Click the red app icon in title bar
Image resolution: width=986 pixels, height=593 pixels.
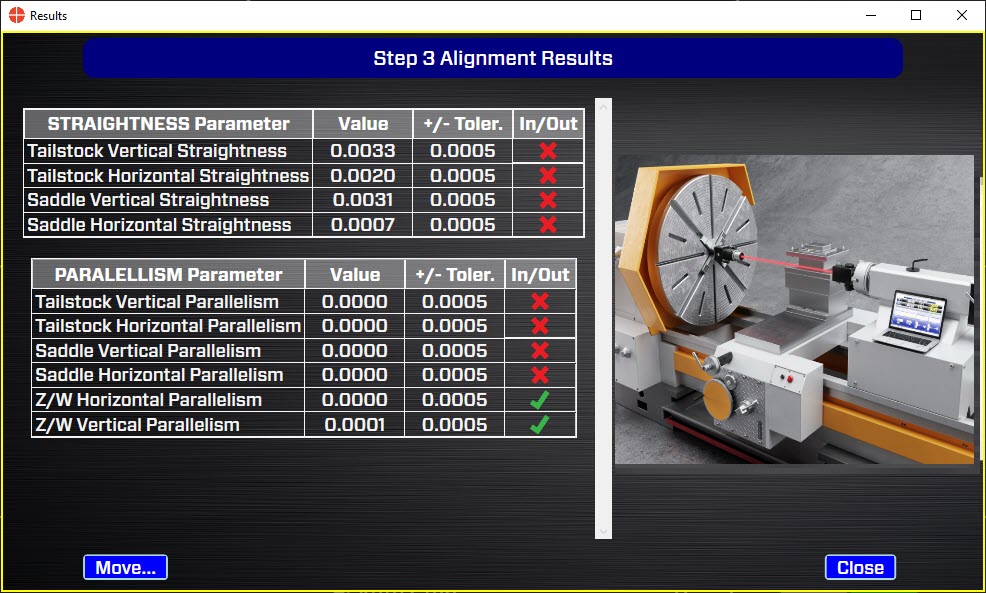tap(17, 15)
